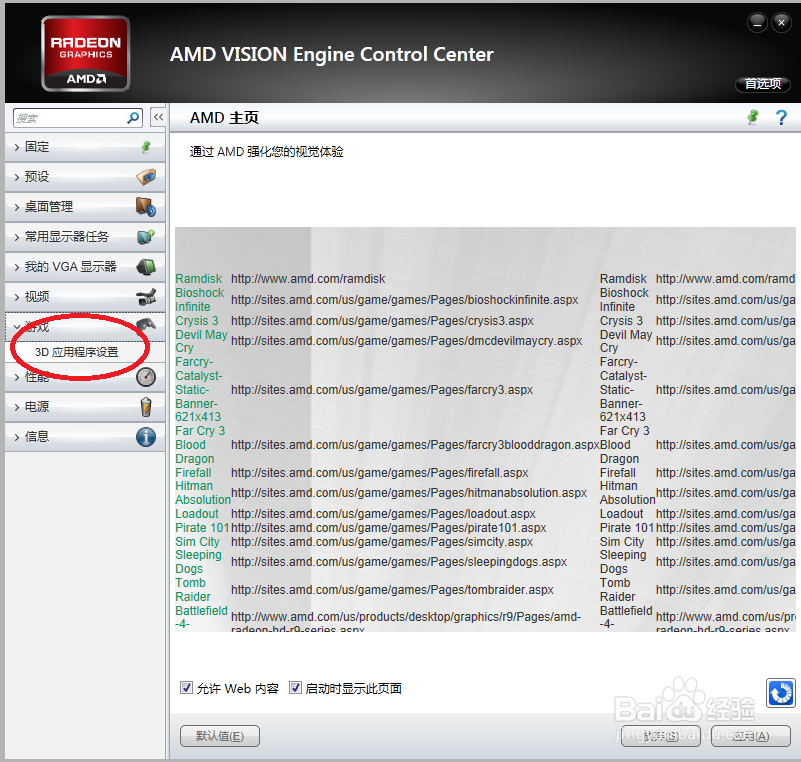Image resolution: width=801 pixels, height=762 pixels.
Task: Toggle 允许 Web 内容 checkbox
Action: [186, 687]
